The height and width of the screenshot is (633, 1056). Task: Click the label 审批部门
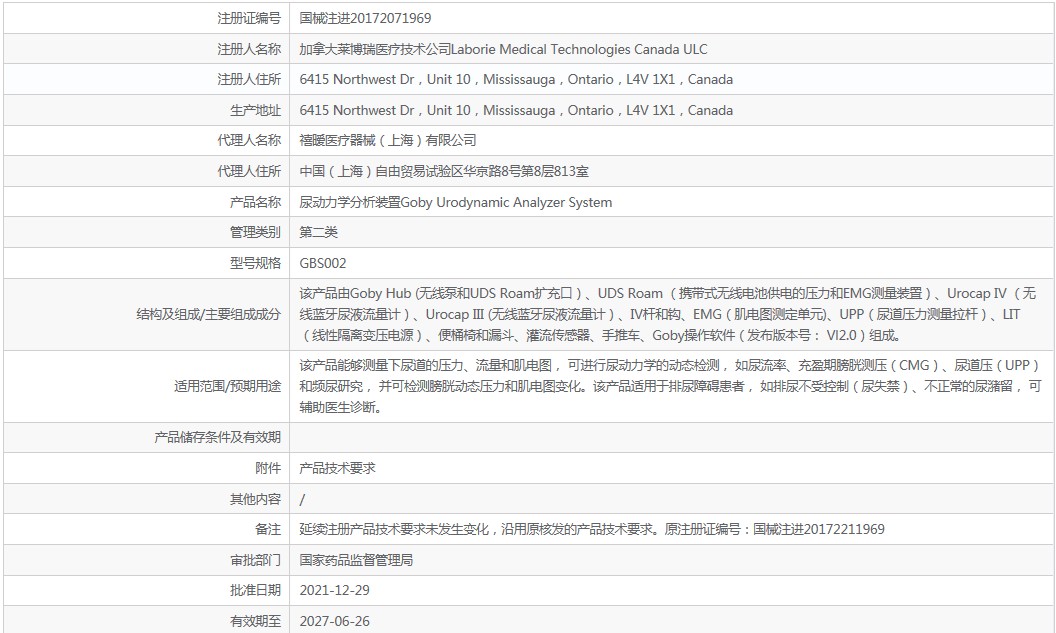(x=255, y=560)
